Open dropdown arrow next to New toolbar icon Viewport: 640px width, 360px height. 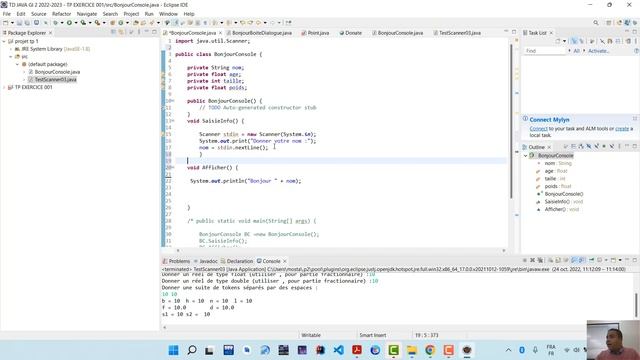[x=12, y=22]
